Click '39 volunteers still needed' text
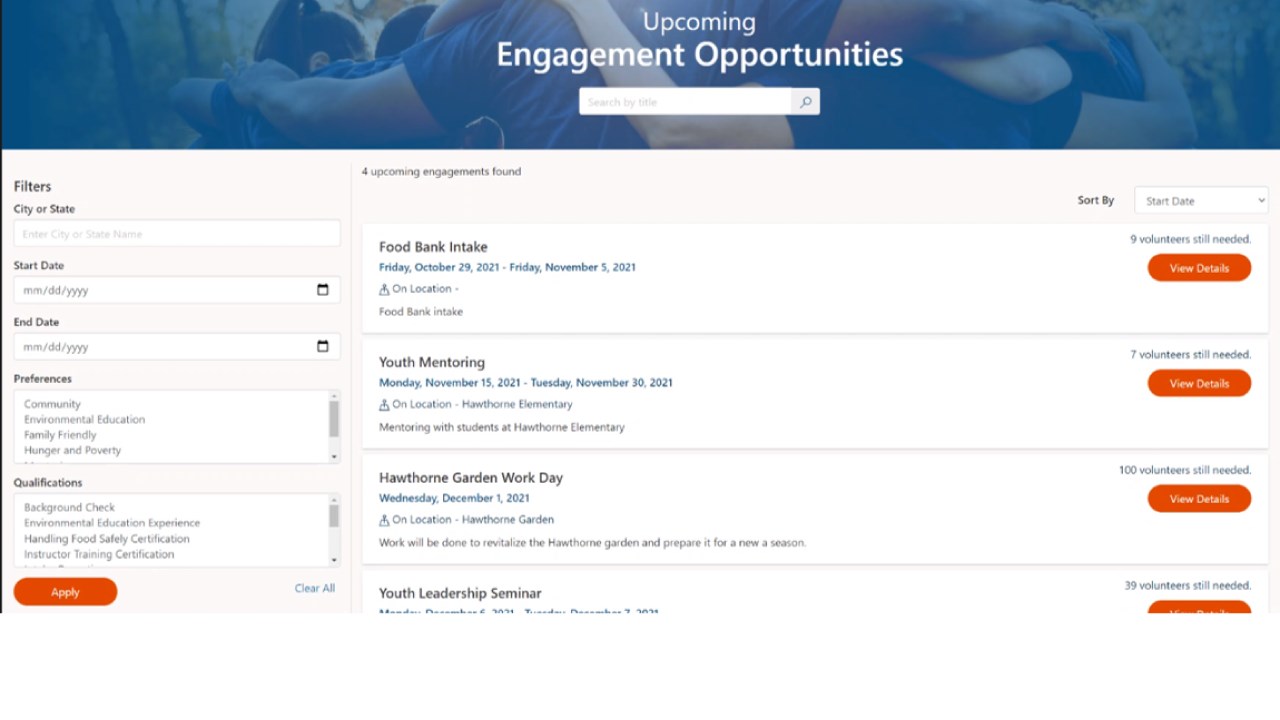The image size is (1280, 720). tap(1187, 585)
